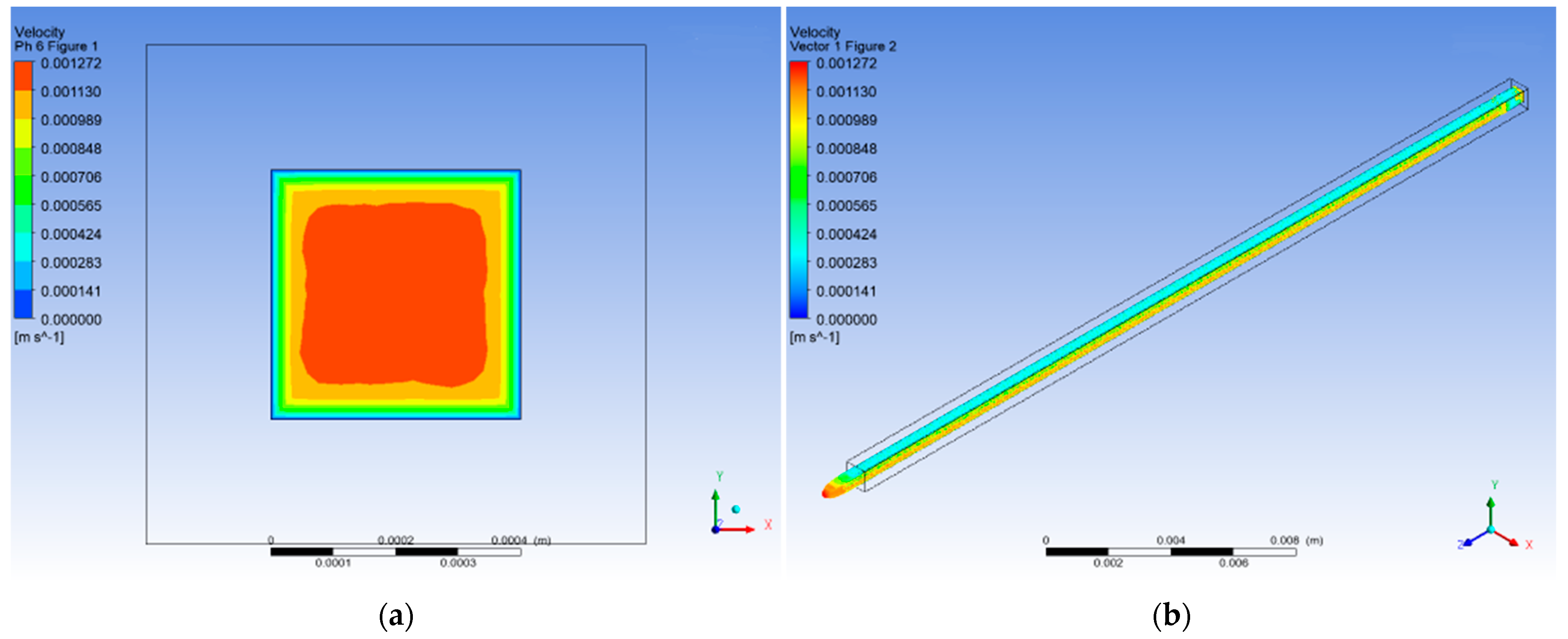The height and width of the screenshot is (639, 1568).
Task: Click the right view scale ruler bar
Action: click(x=1171, y=552)
